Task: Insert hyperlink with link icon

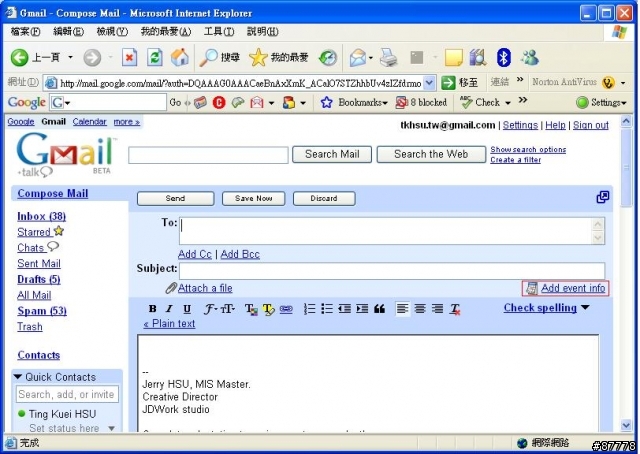Action: (x=286, y=309)
